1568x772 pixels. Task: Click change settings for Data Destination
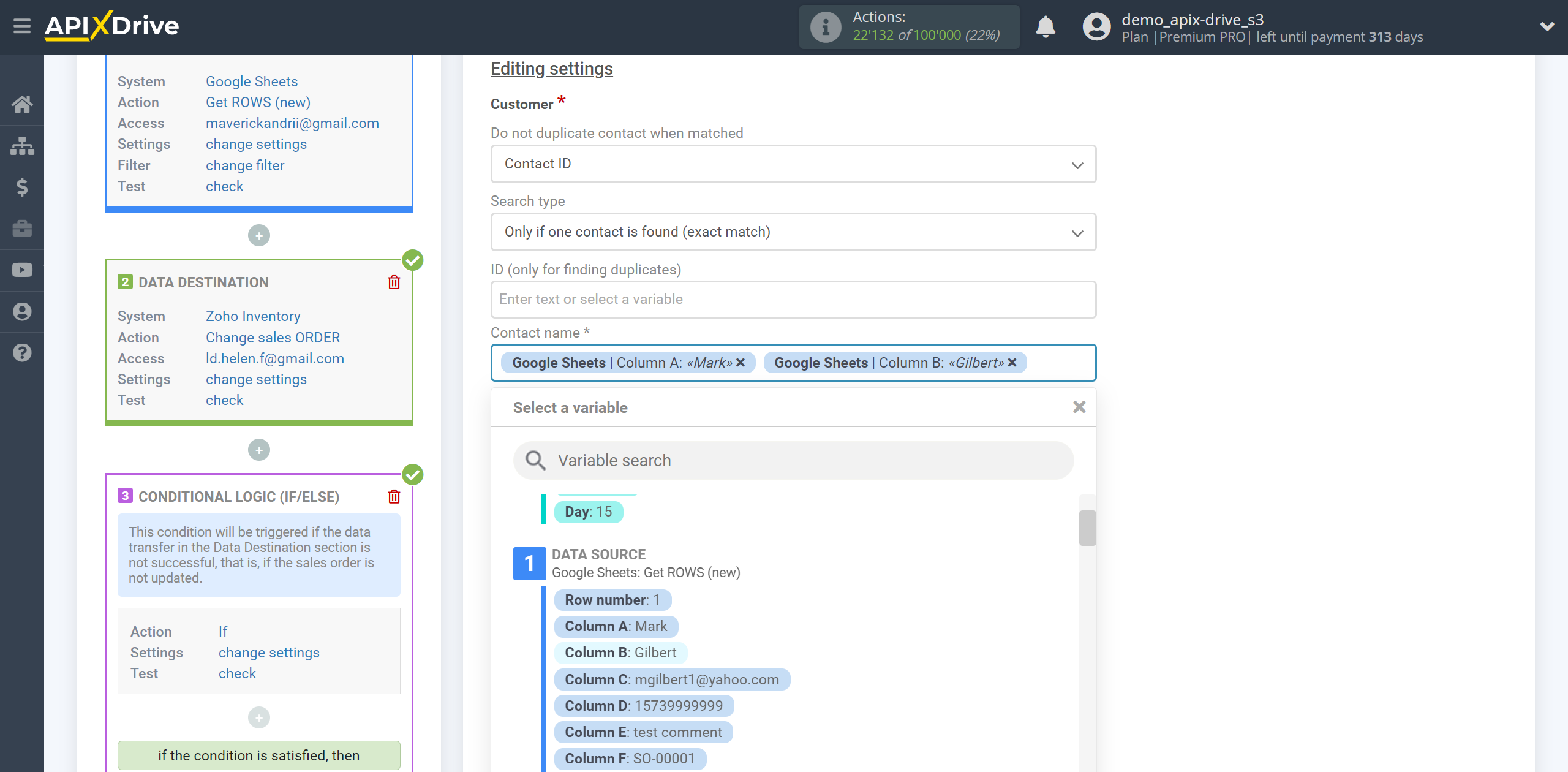pos(255,379)
